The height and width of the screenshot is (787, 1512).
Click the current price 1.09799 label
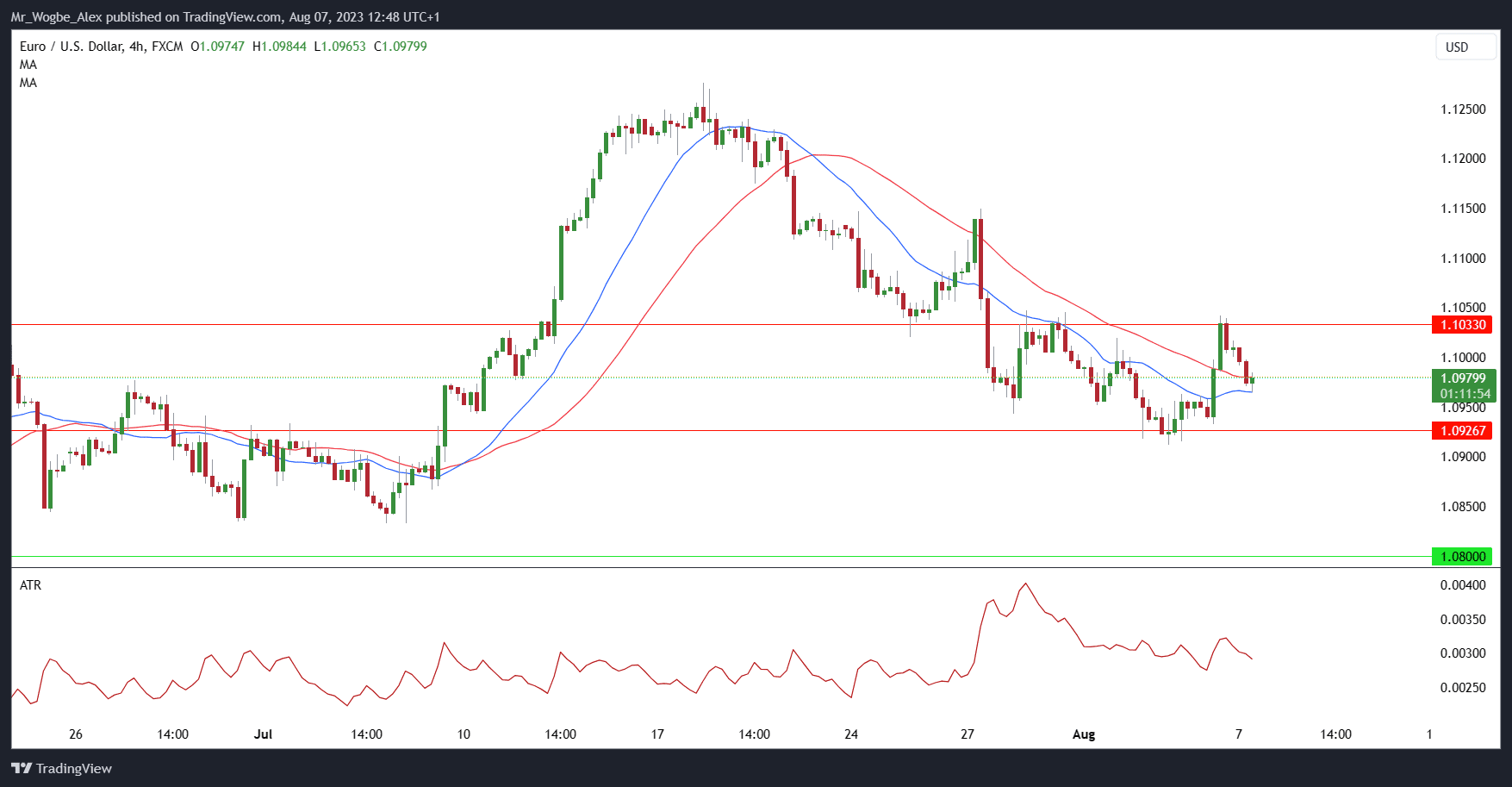click(x=1463, y=378)
